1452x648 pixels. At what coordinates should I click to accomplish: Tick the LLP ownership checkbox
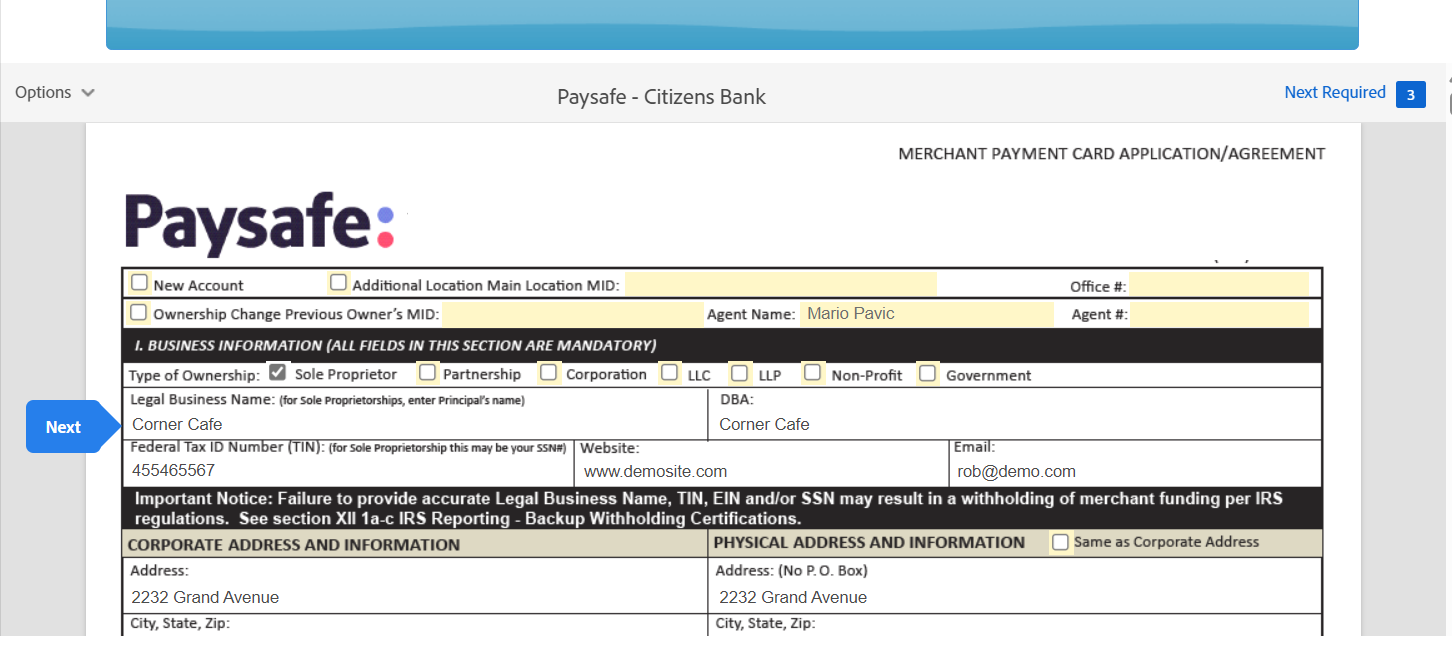[x=740, y=373]
